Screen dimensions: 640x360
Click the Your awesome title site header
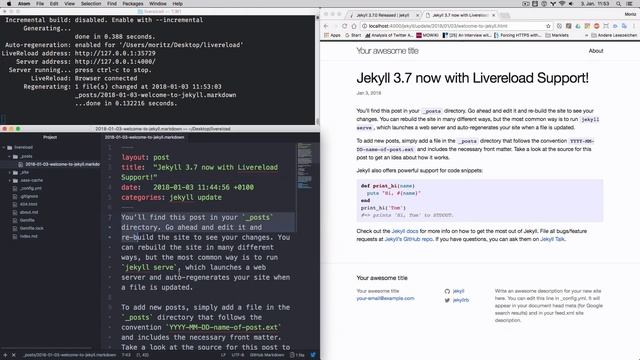coord(387,51)
